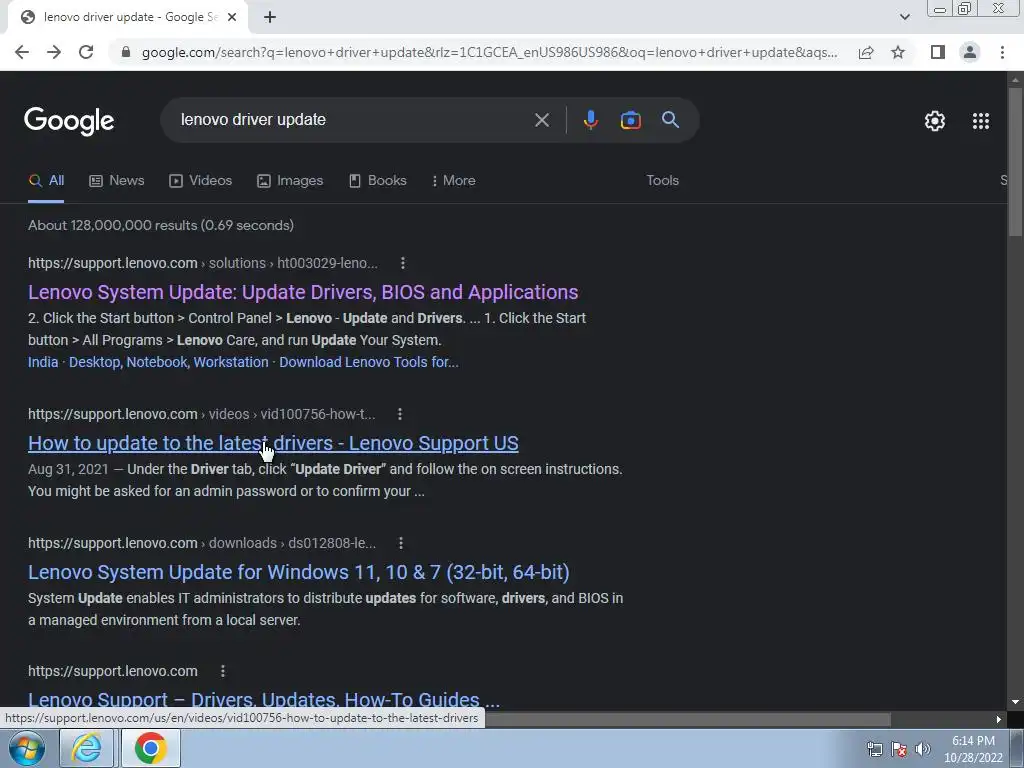Open the Action Center flag icon
1024x768 pixels.
pos(899,749)
